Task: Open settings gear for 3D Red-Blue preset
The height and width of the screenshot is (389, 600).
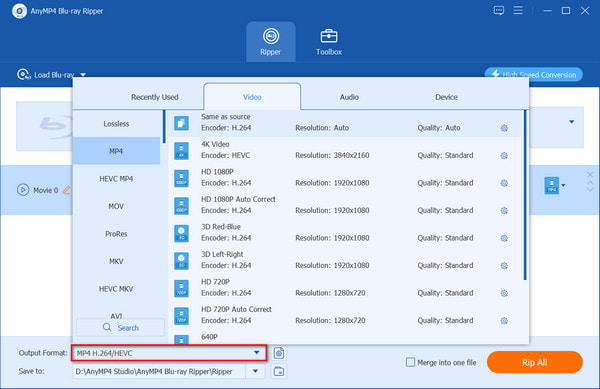Action: pos(504,238)
